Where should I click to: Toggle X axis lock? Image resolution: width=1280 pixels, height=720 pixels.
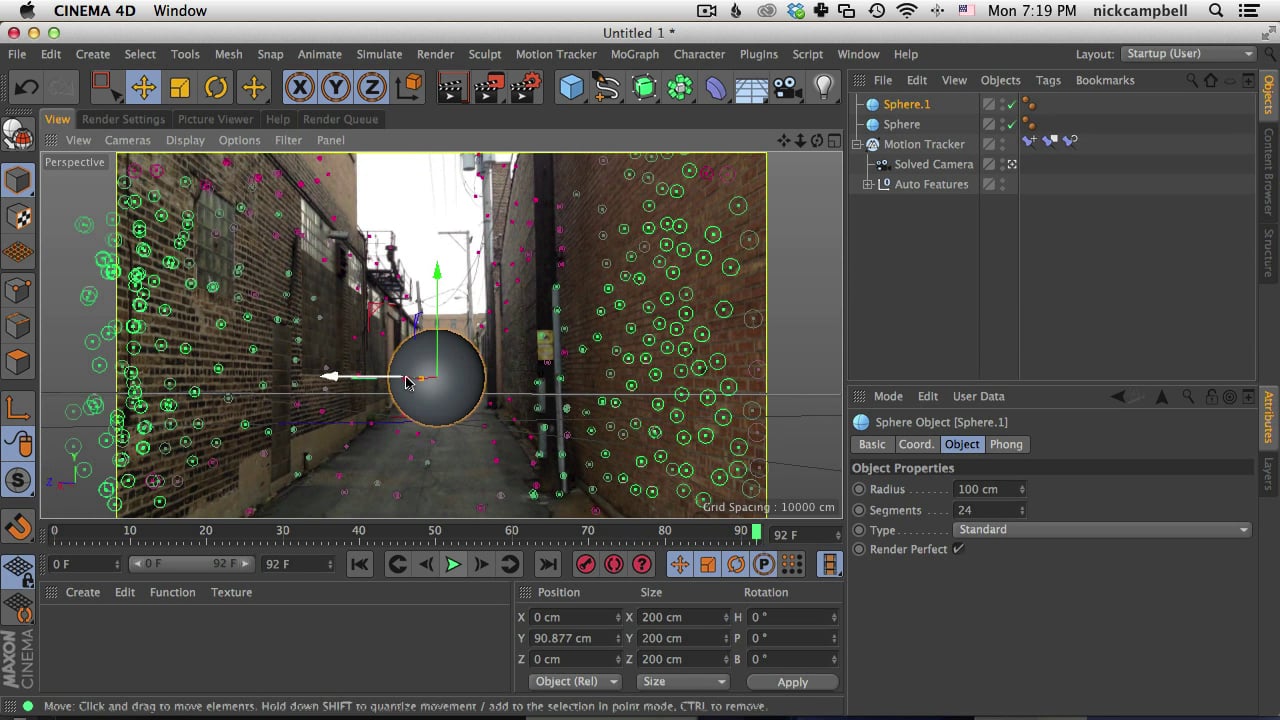click(x=299, y=88)
